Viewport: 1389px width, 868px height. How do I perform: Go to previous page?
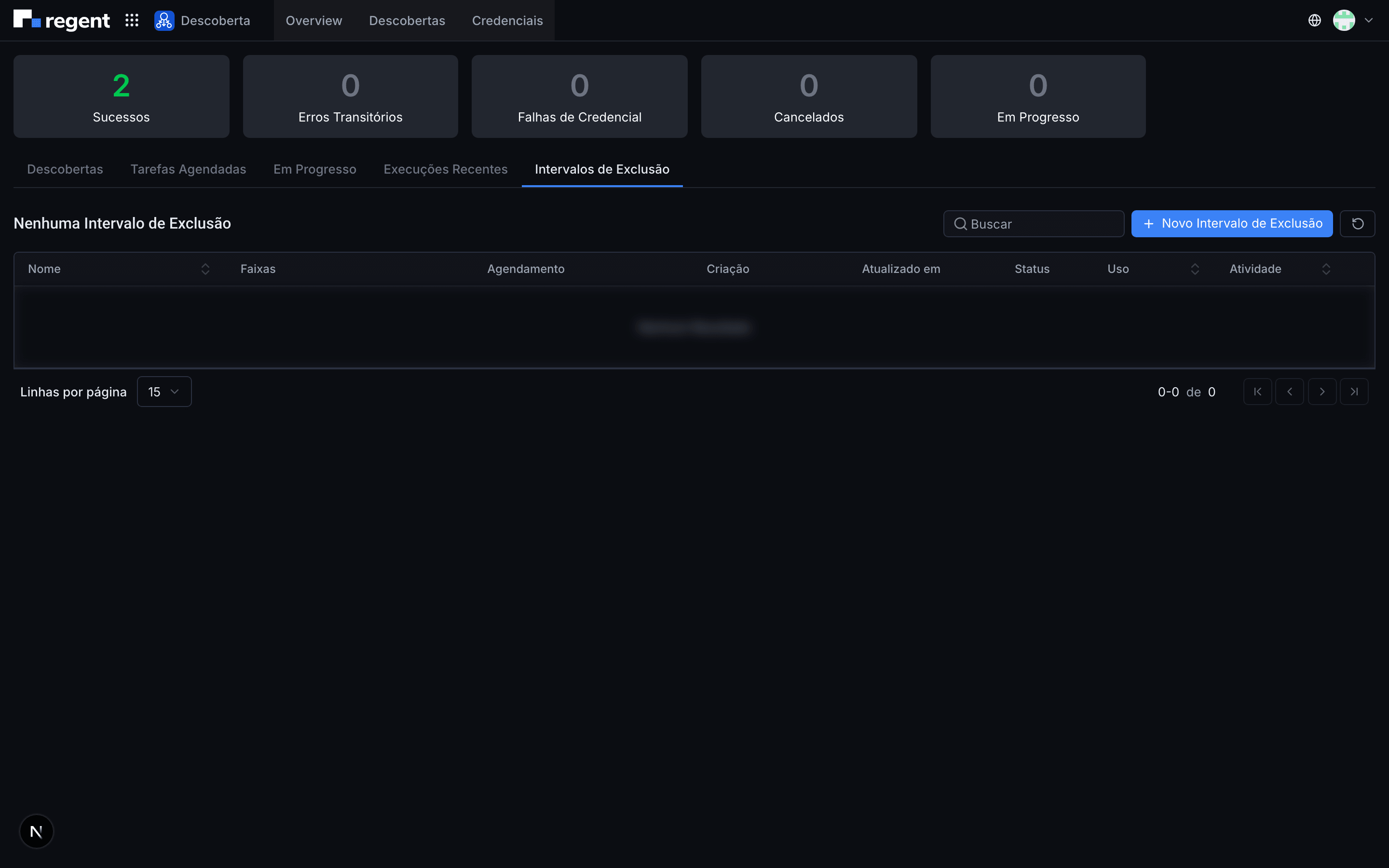[x=1290, y=392]
